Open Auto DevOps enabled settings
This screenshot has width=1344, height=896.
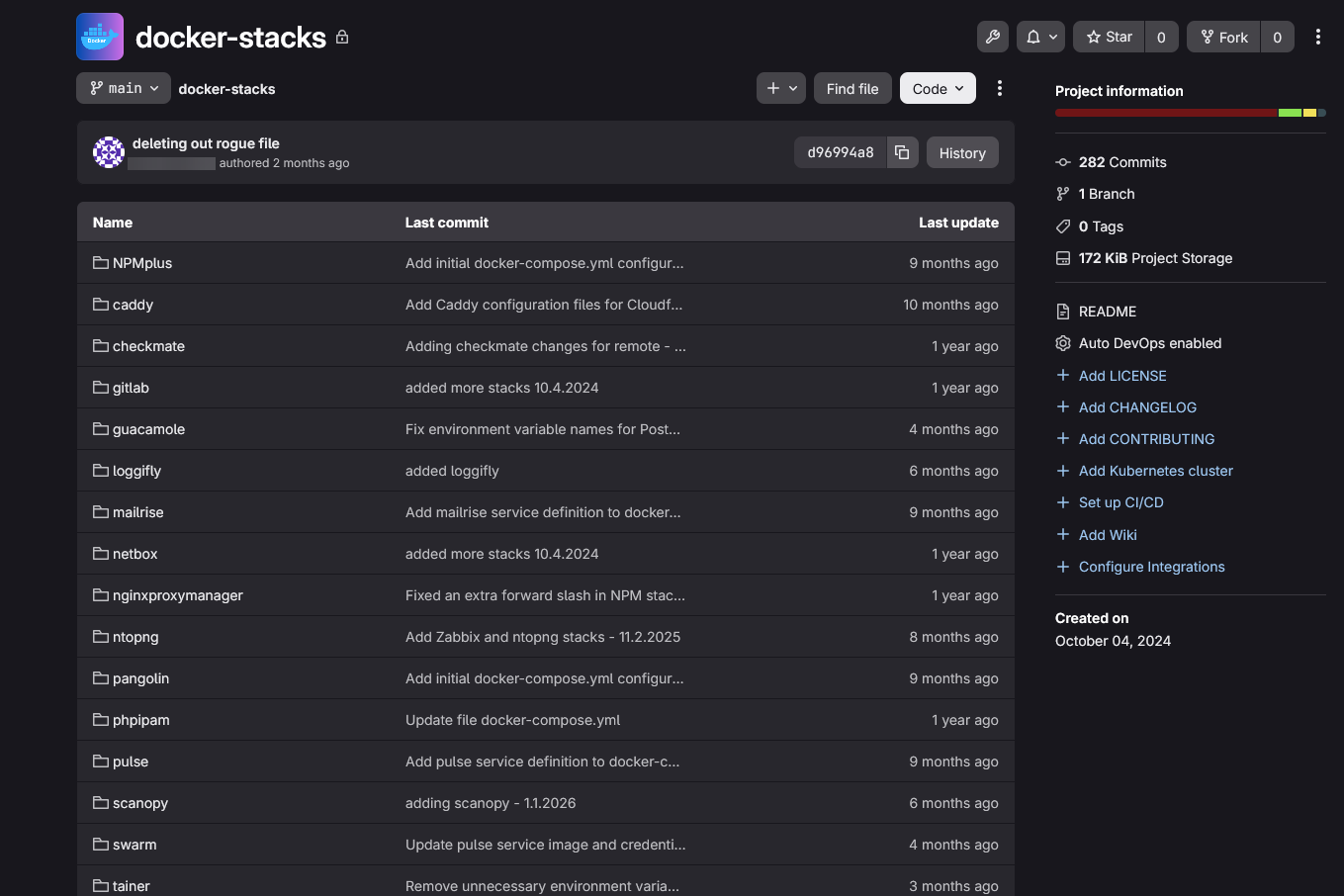click(1150, 343)
